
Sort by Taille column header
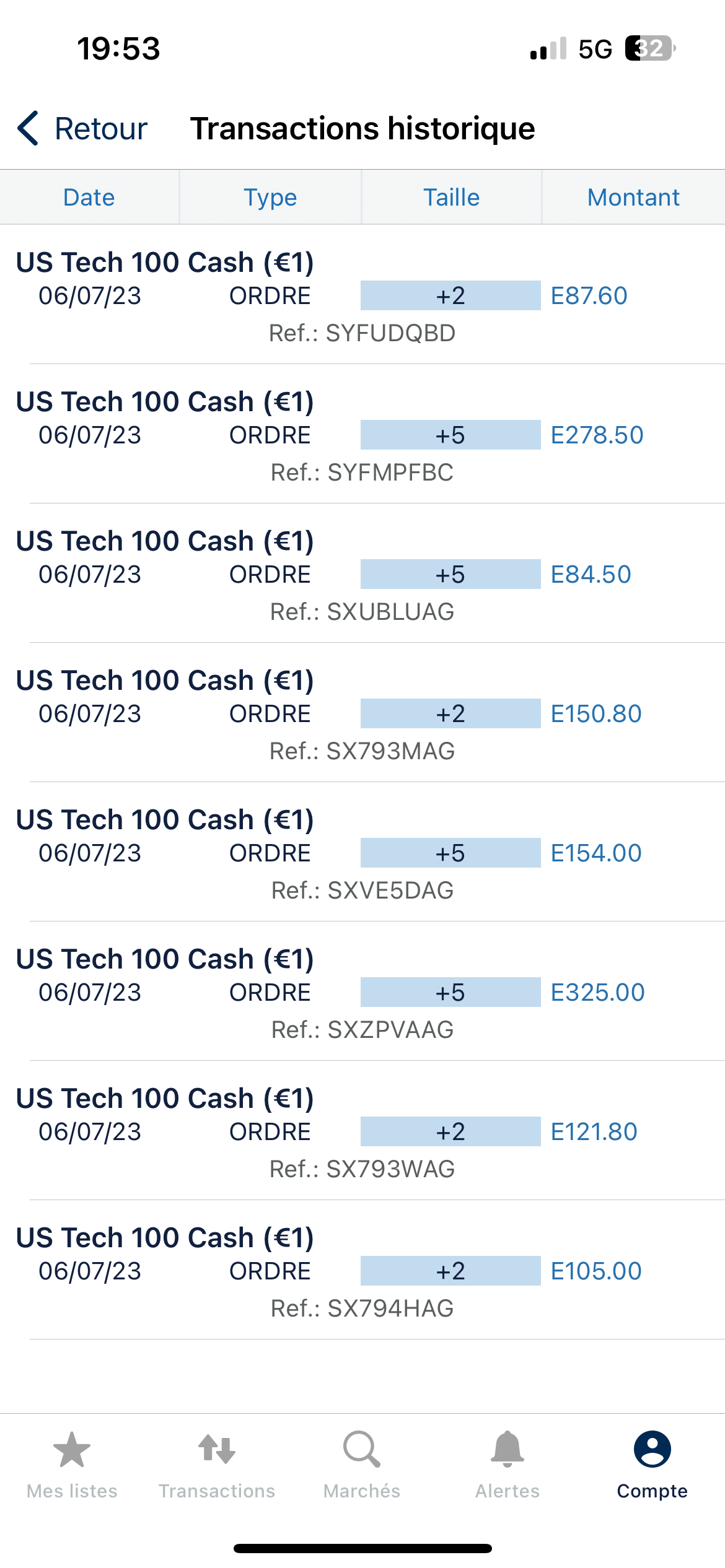click(451, 198)
